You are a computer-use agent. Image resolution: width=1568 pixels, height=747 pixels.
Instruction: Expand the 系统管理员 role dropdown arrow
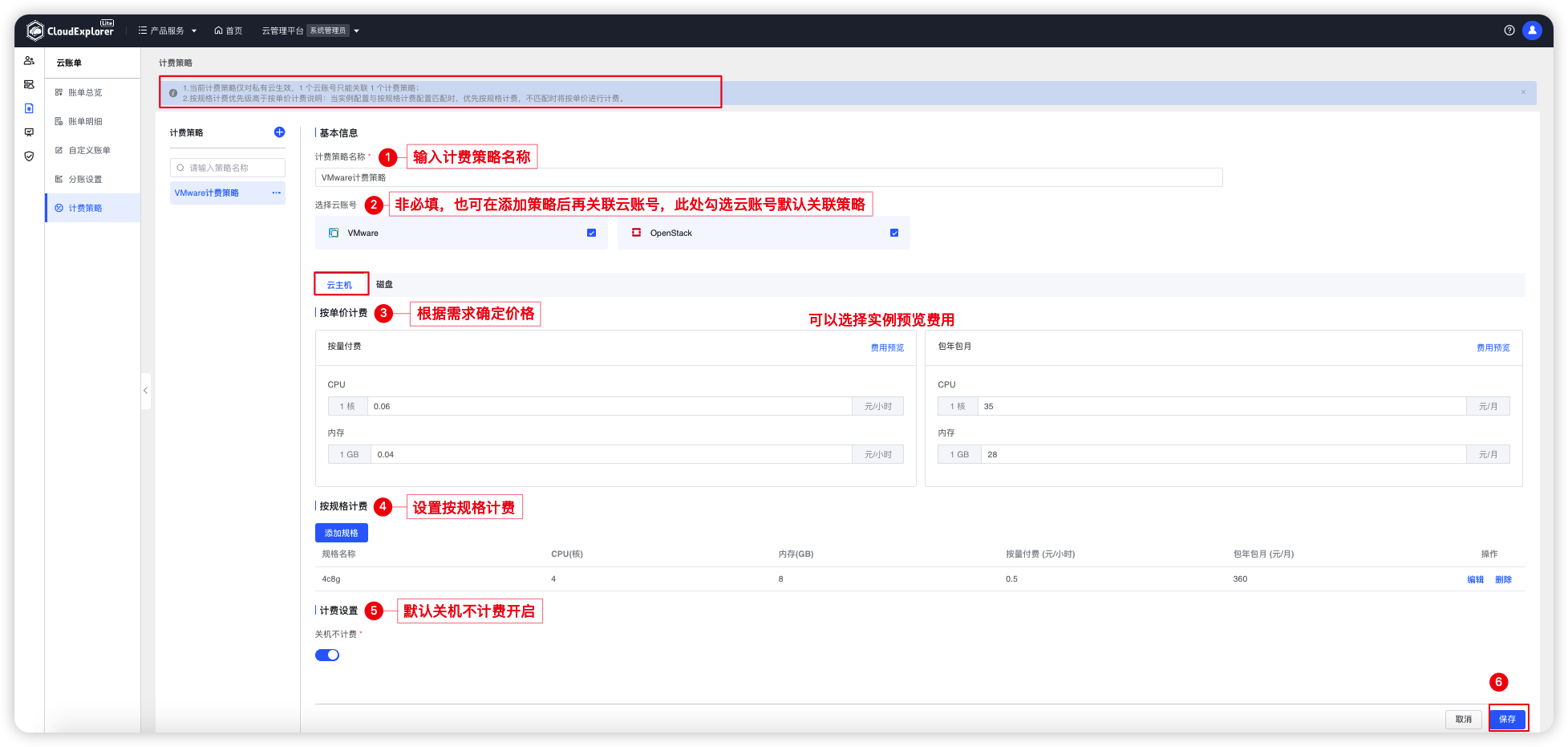click(357, 31)
